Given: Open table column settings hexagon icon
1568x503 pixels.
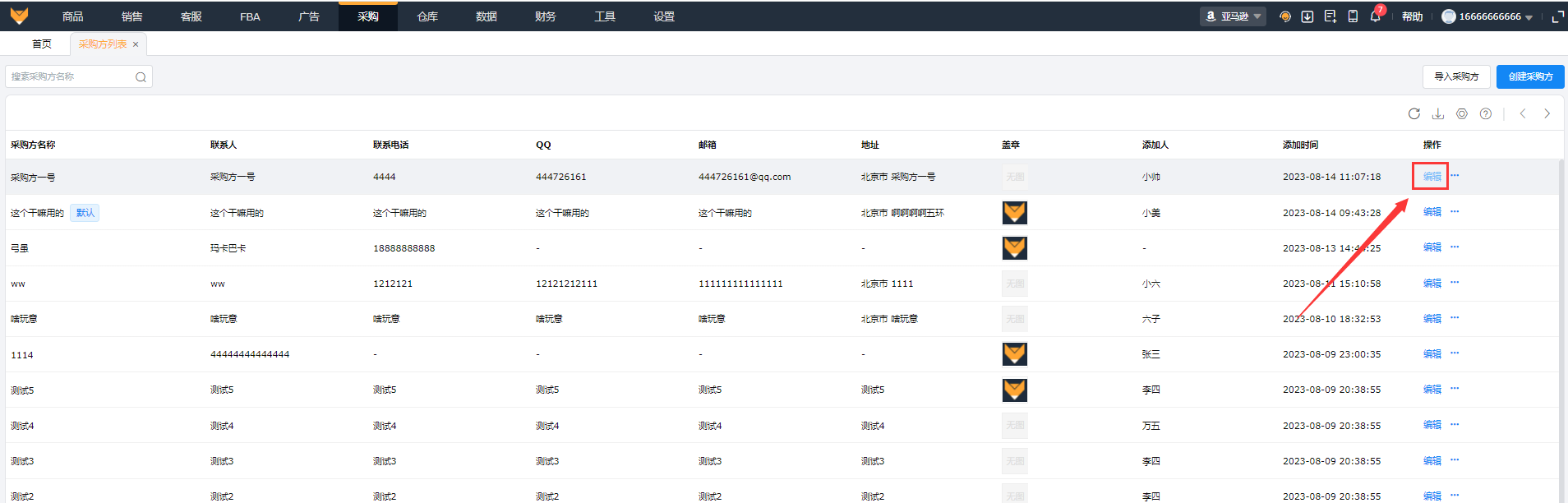Looking at the screenshot, I should click(1462, 113).
